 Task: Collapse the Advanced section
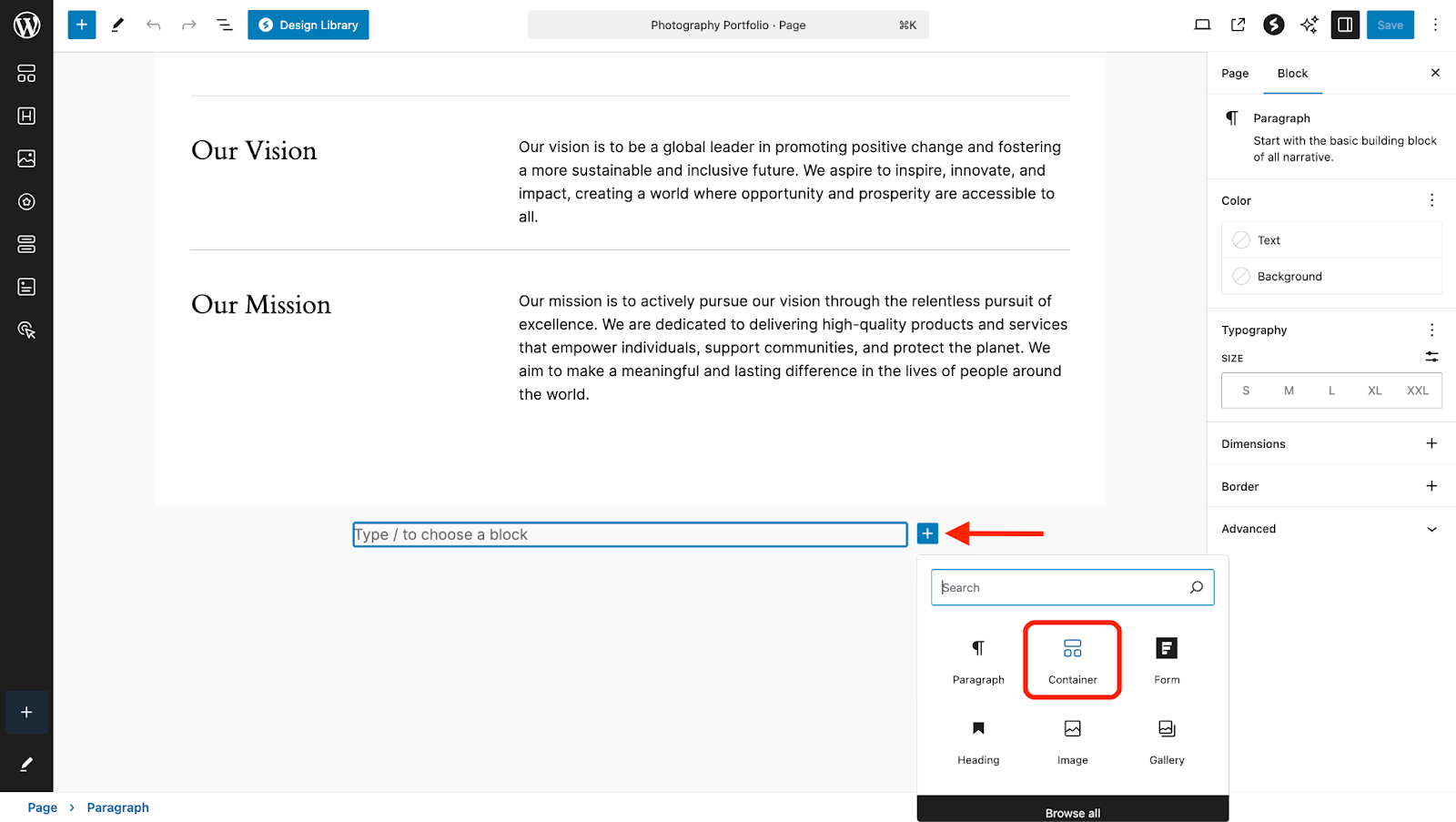point(1431,529)
